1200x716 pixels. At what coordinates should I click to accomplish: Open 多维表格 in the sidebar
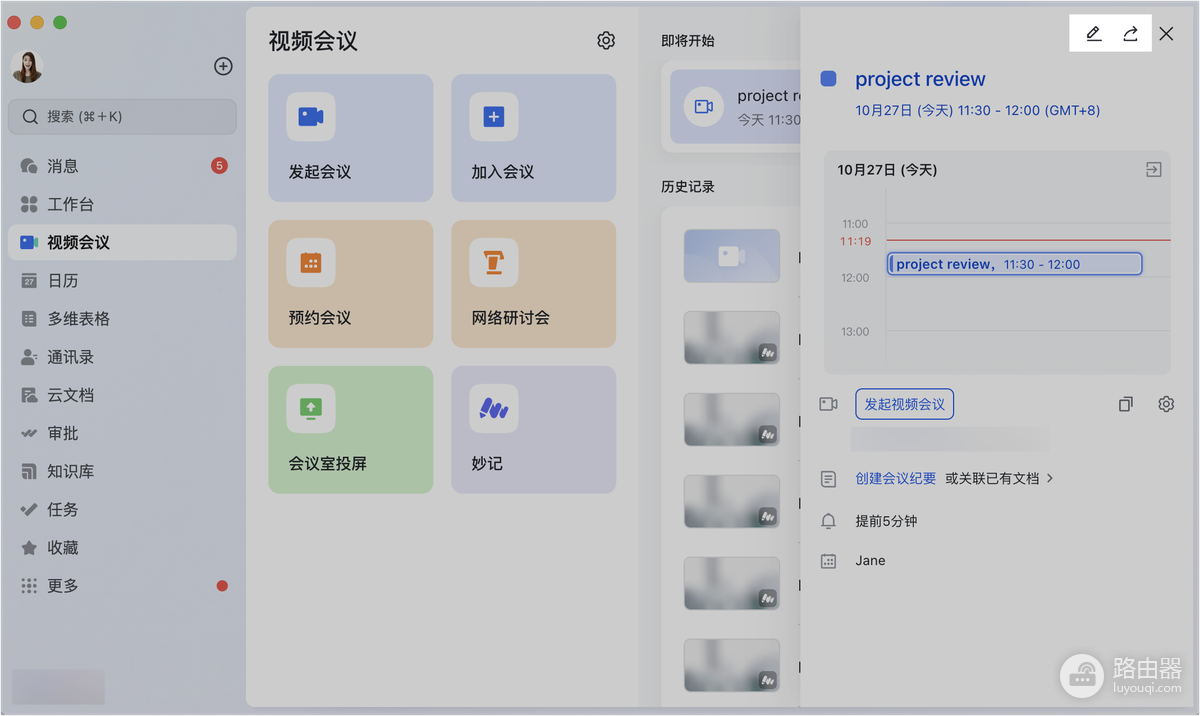pyautogui.click(x=122, y=319)
